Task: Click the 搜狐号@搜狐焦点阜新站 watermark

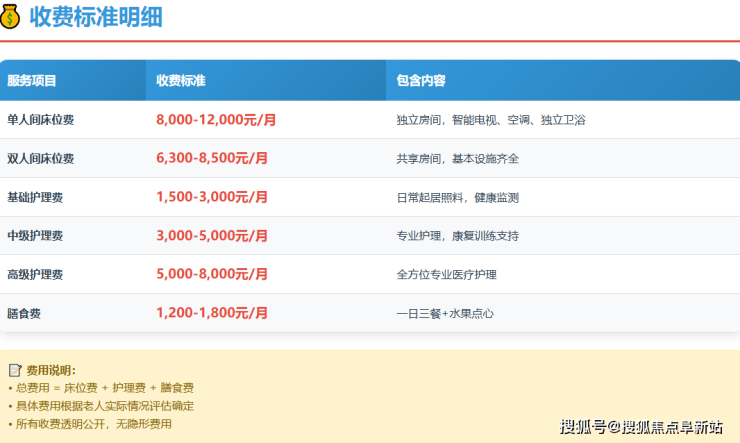Action: point(641,427)
